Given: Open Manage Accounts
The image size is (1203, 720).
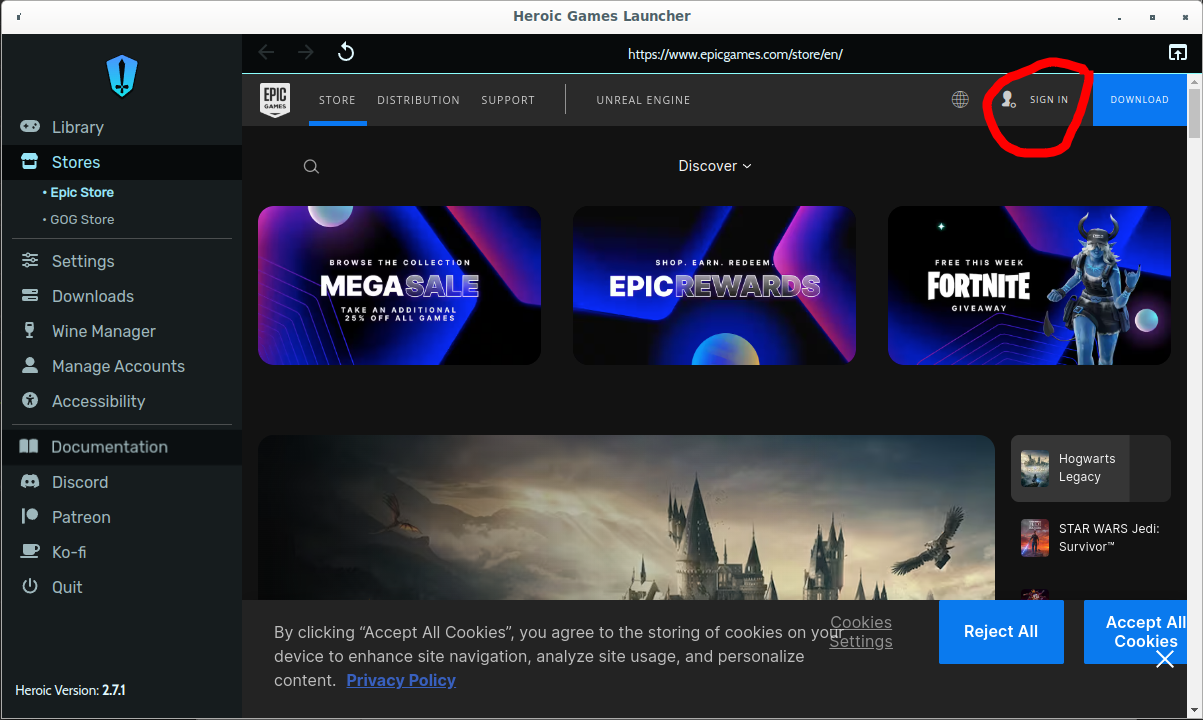Looking at the screenshot, I should tap(118, 366).
